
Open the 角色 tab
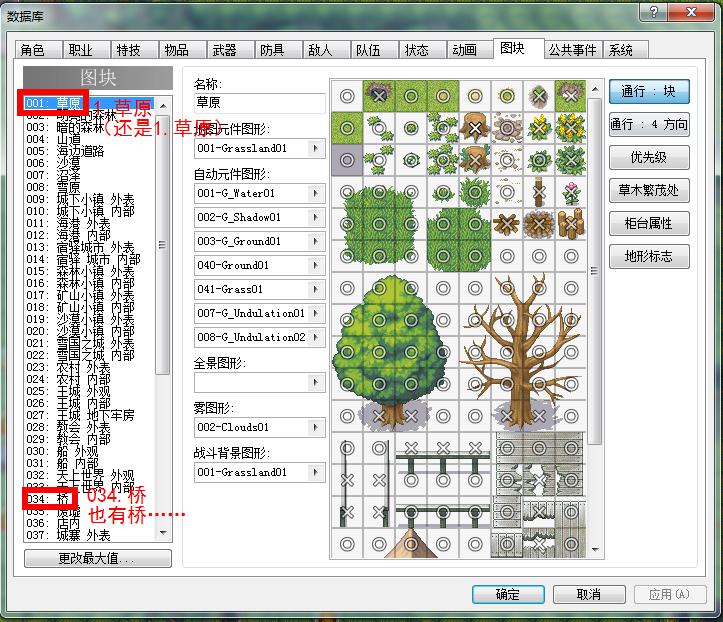(x=38, y=49)
